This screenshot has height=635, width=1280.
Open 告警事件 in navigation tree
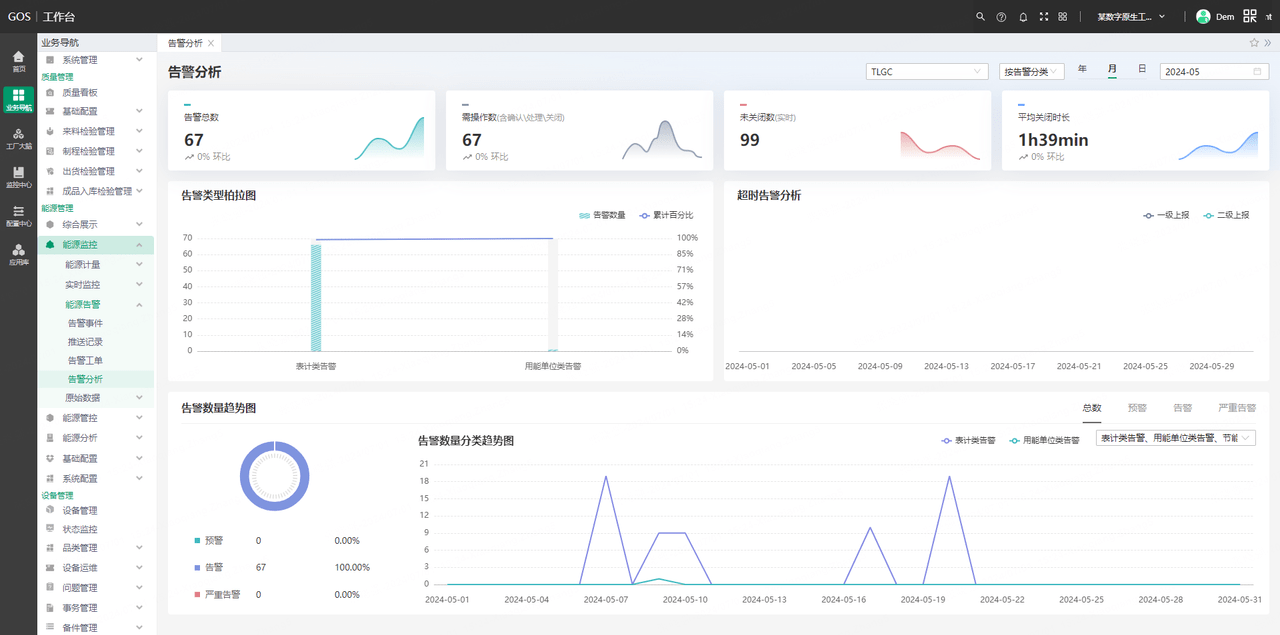tap(85, 323)
